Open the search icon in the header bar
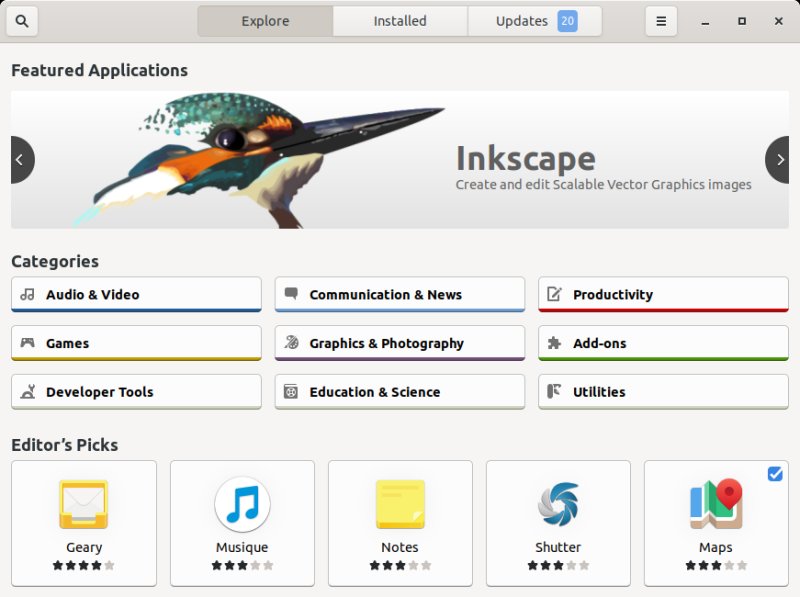Screen dimensions: 800x597 (x=21, y=20)
